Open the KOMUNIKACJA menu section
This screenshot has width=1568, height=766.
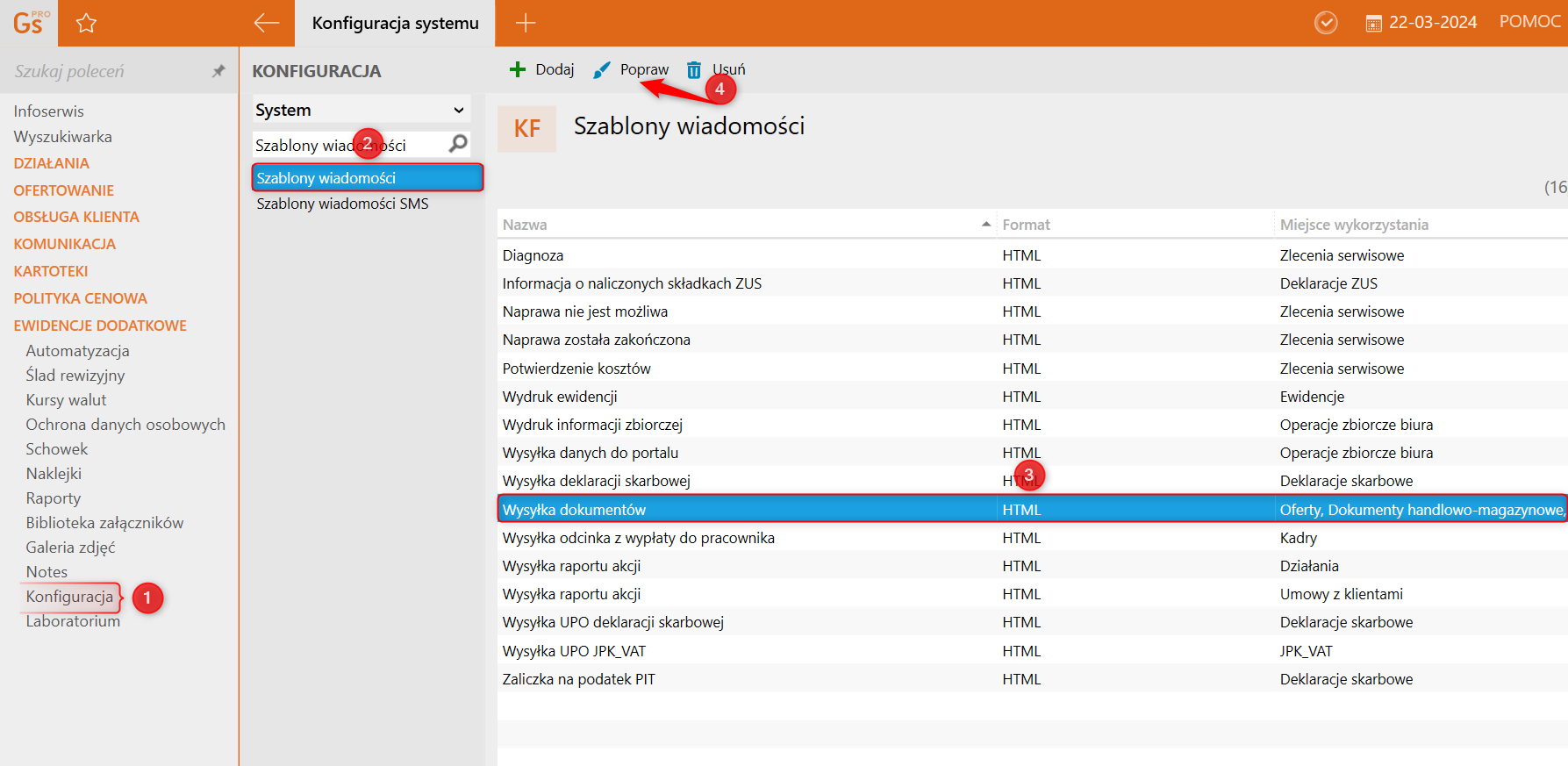coord(65,244)
